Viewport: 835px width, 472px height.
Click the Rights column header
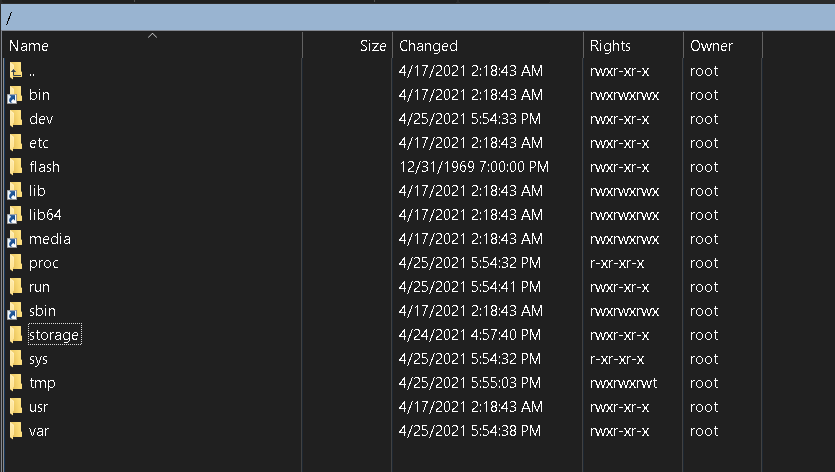coord(610,46)
